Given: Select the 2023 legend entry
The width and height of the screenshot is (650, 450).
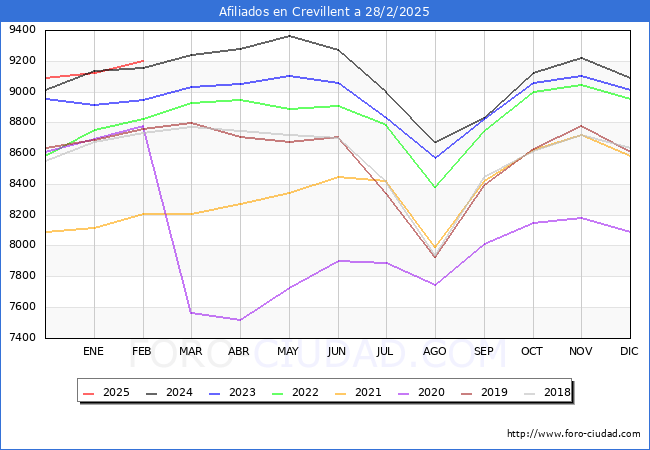Looking at the screenshot, I should (233, 392).
